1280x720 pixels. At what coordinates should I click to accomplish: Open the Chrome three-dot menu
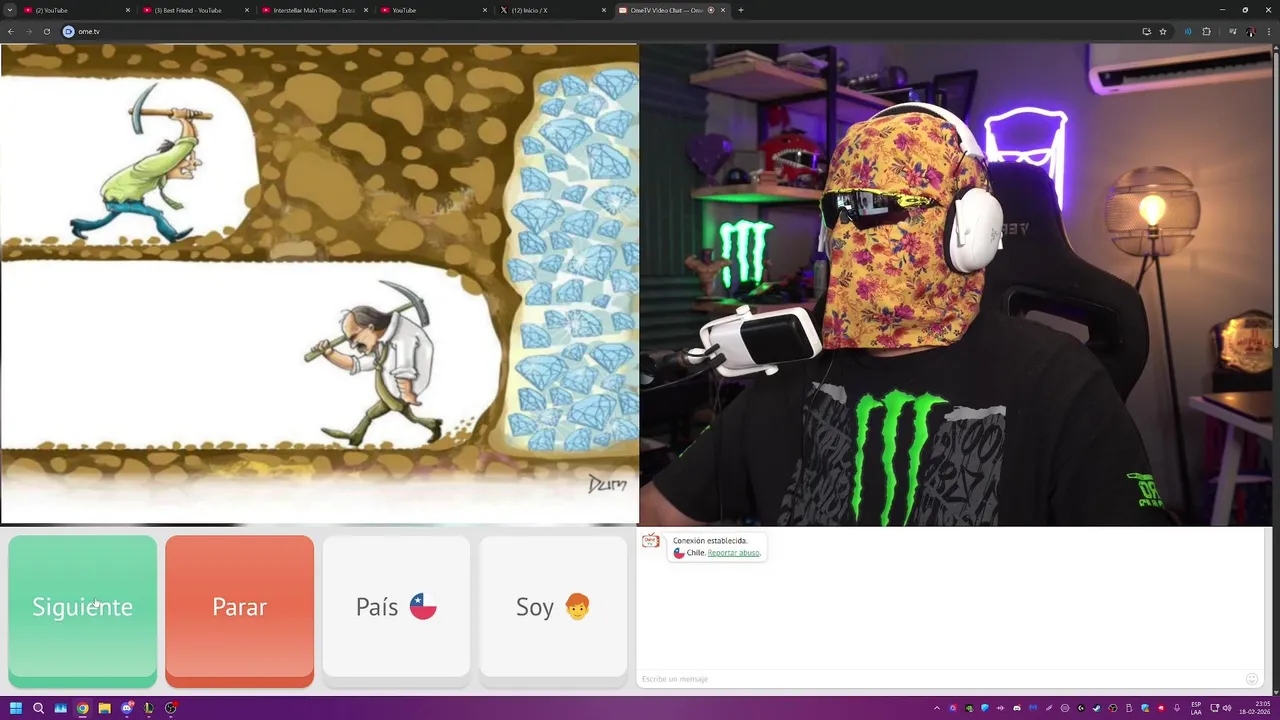(1269, 31)
